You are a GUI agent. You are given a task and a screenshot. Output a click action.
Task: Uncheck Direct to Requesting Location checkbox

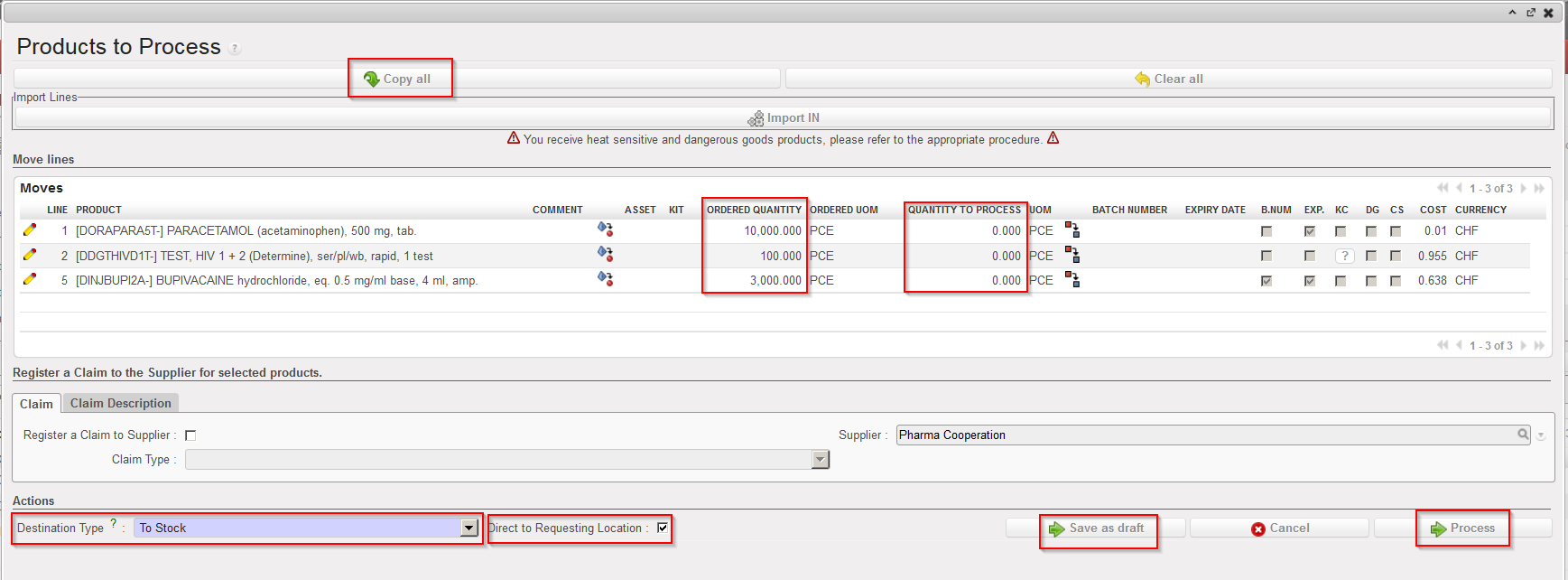663,528
